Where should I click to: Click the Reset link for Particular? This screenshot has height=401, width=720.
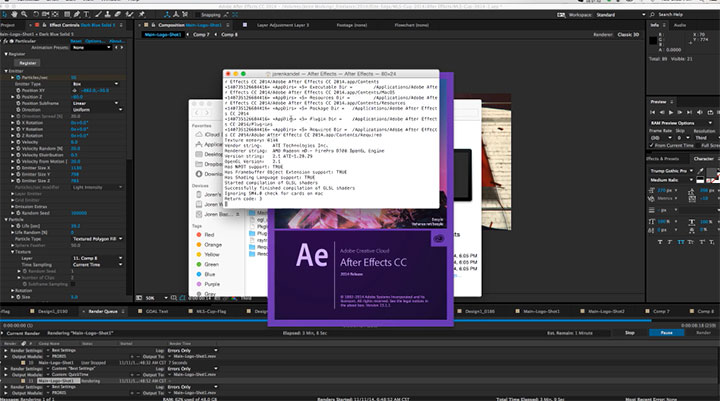point(76,41)
